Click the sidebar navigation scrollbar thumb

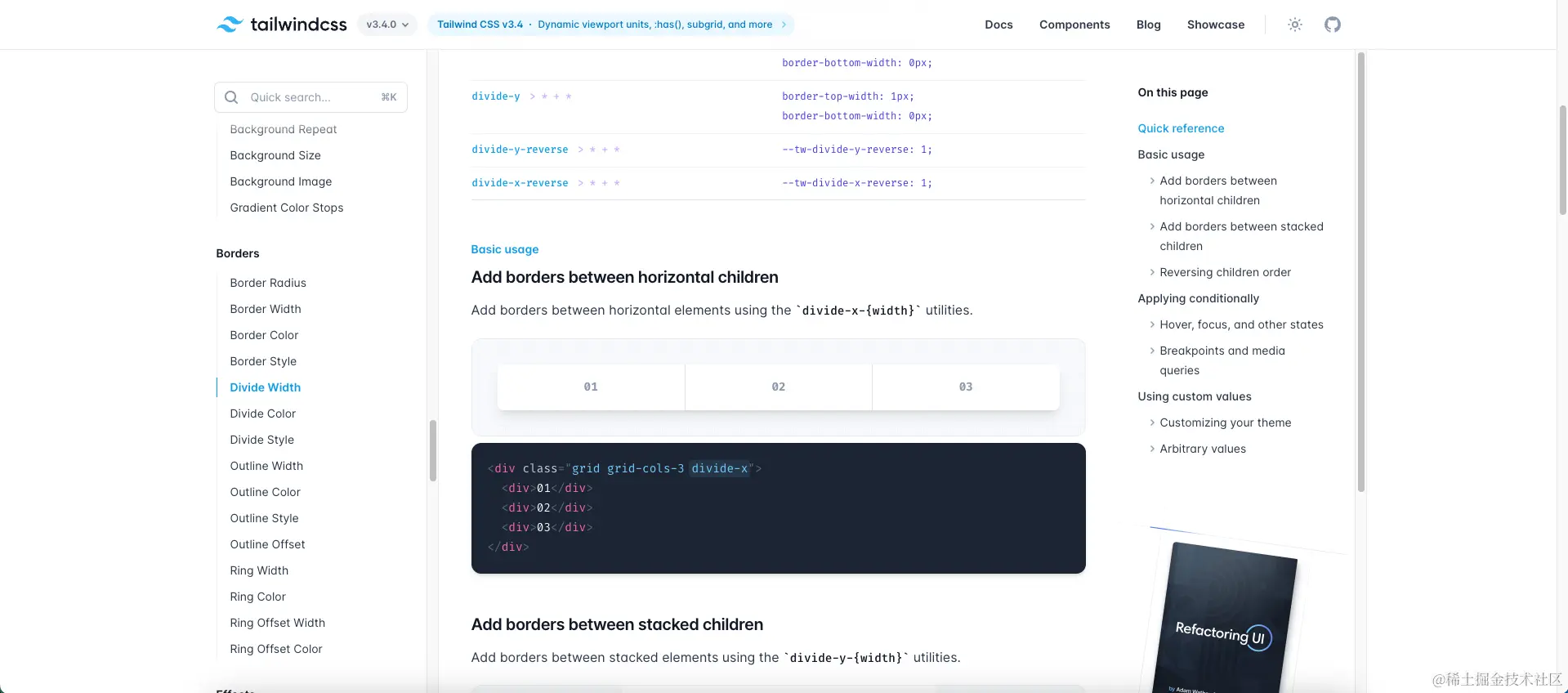coord(433,450)
